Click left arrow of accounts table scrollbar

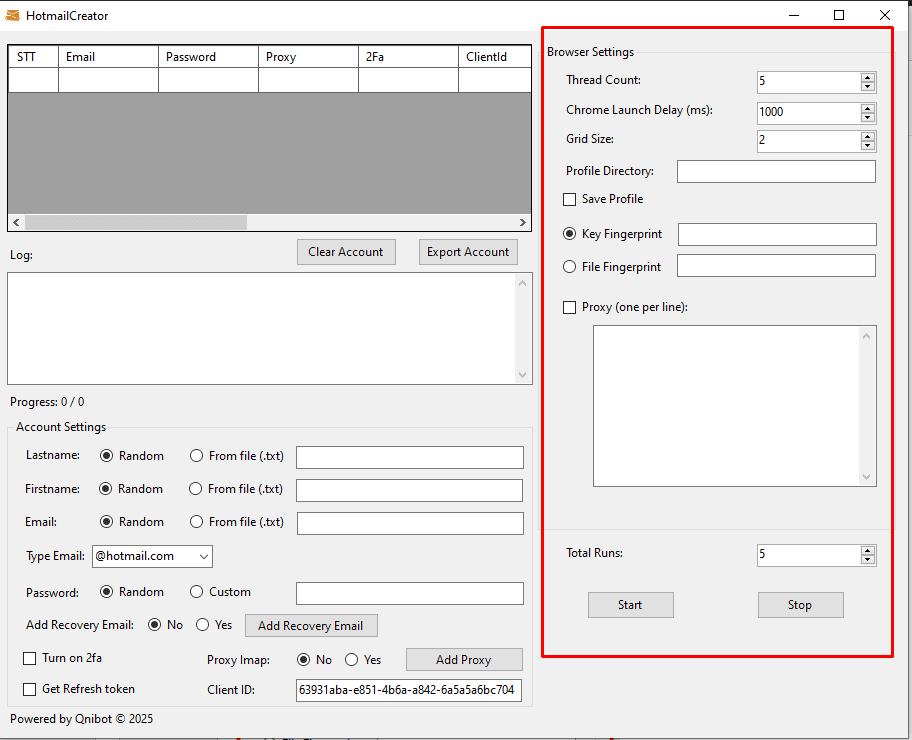(x=16, y=222)
